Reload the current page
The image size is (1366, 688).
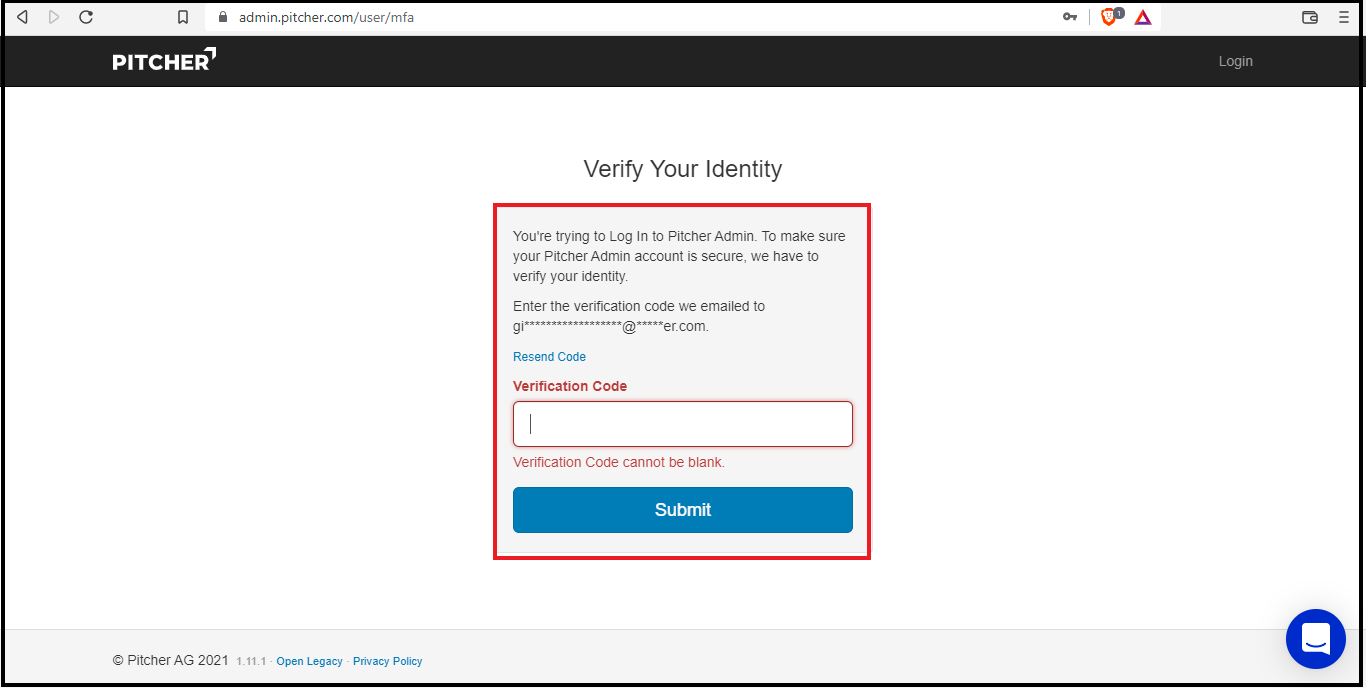point(86,17)
